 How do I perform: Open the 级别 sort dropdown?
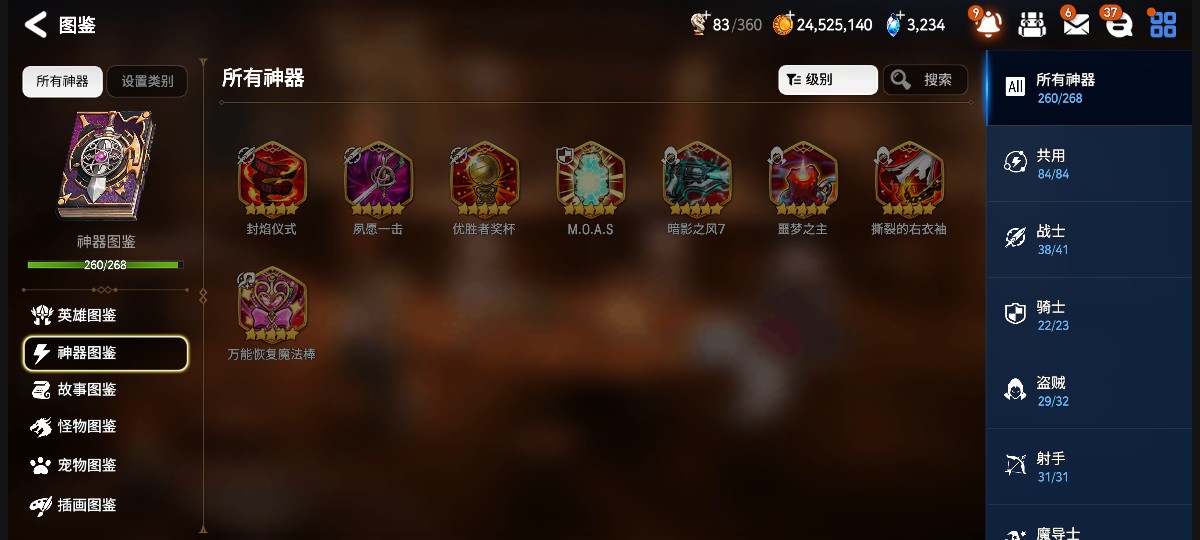(828, 80)
